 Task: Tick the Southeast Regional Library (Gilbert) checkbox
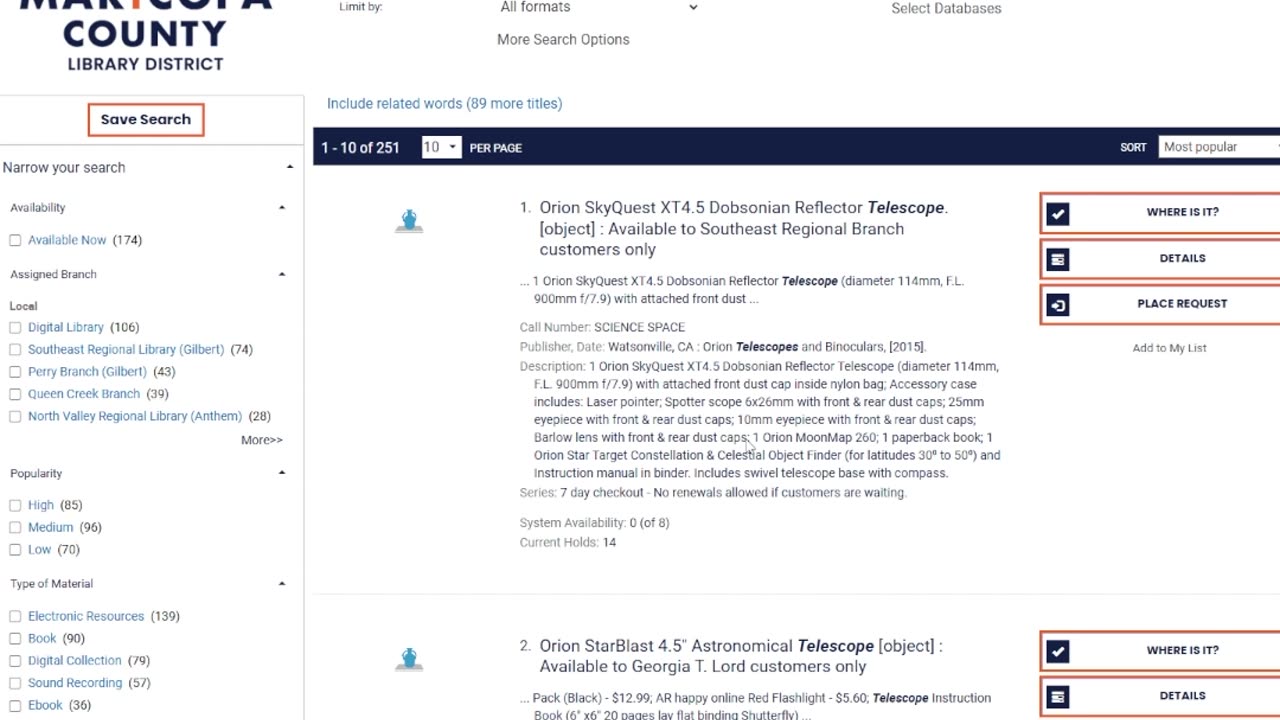tap(15, 349)
